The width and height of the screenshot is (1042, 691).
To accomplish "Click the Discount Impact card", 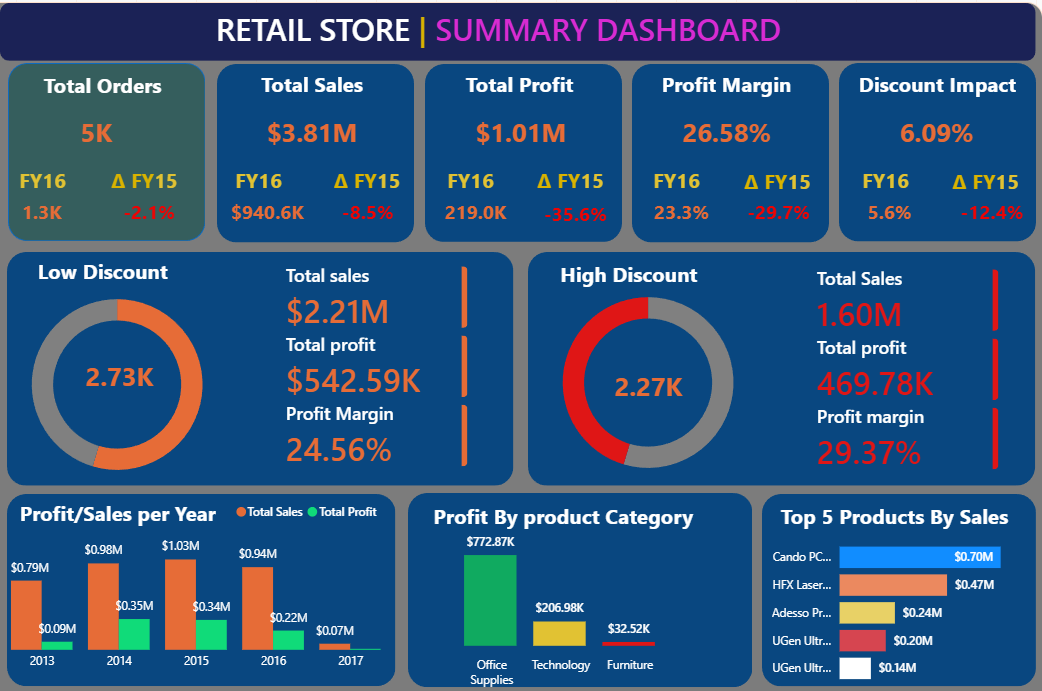I will pyautogui.click(x=936, y=150).
